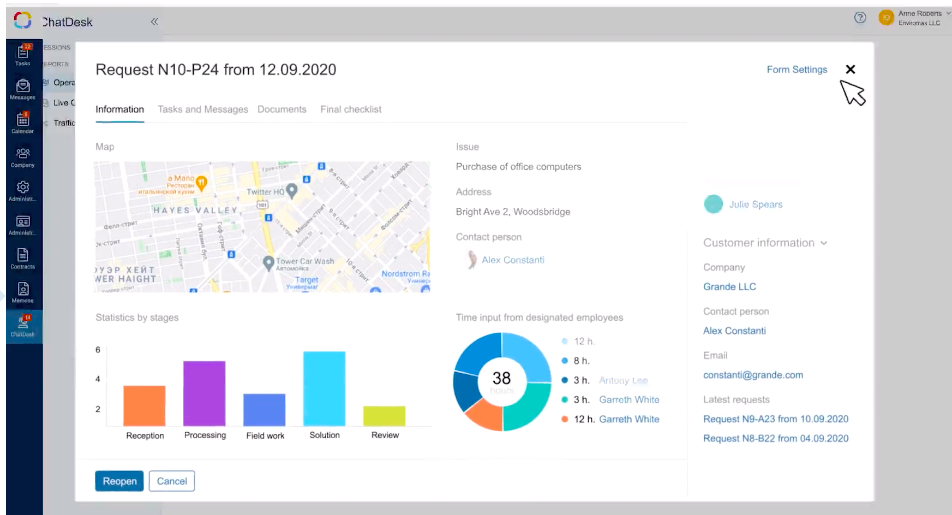Click Garreth White on the 3 h. legend row
The width and height of the screenshot is (952, 515).
coord(629,400)
